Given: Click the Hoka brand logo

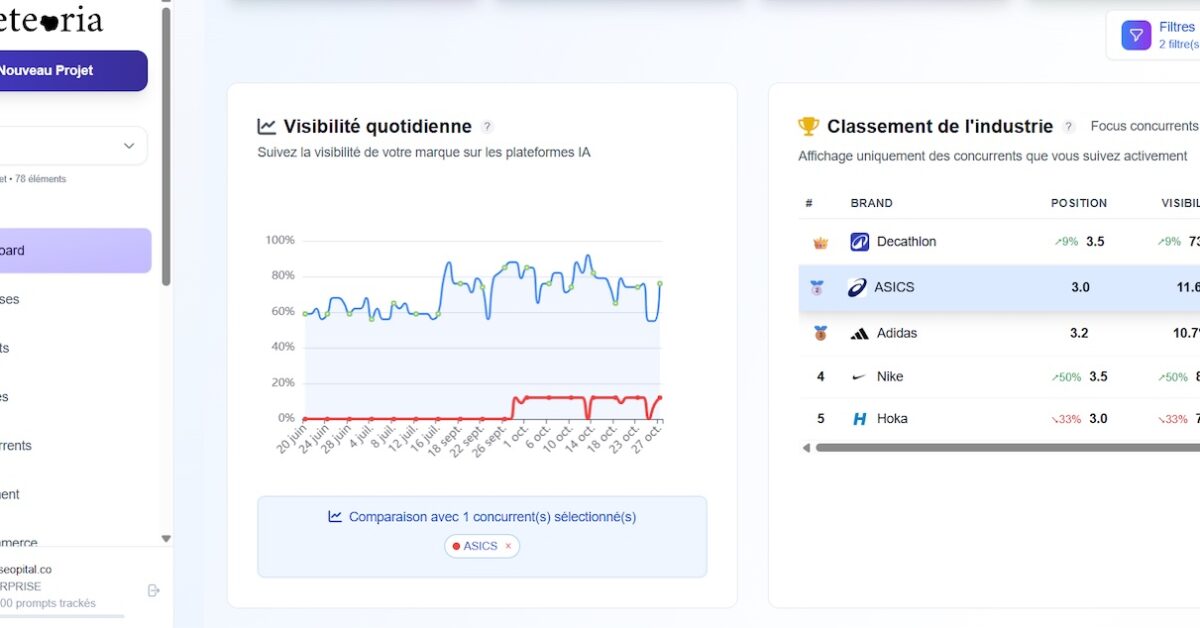Looking at the screenshot, I should click(x=859, y=419).
